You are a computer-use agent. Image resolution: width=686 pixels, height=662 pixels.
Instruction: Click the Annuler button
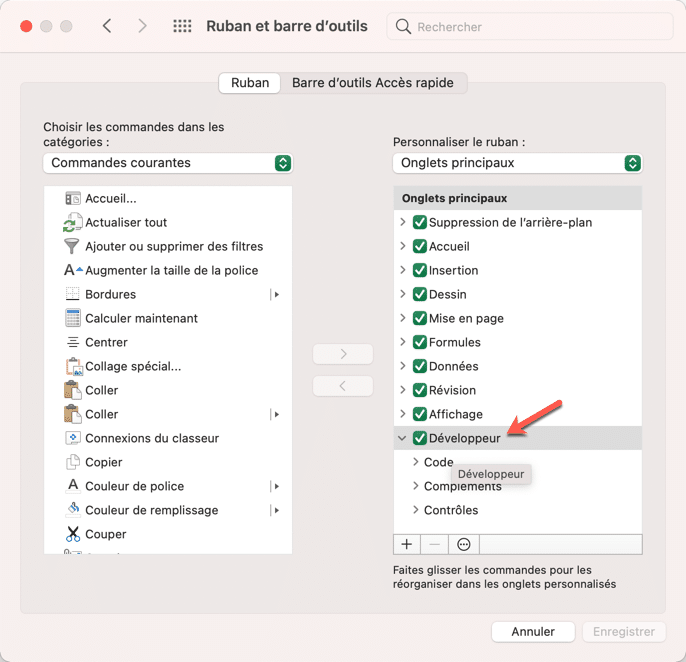[533, 631]
